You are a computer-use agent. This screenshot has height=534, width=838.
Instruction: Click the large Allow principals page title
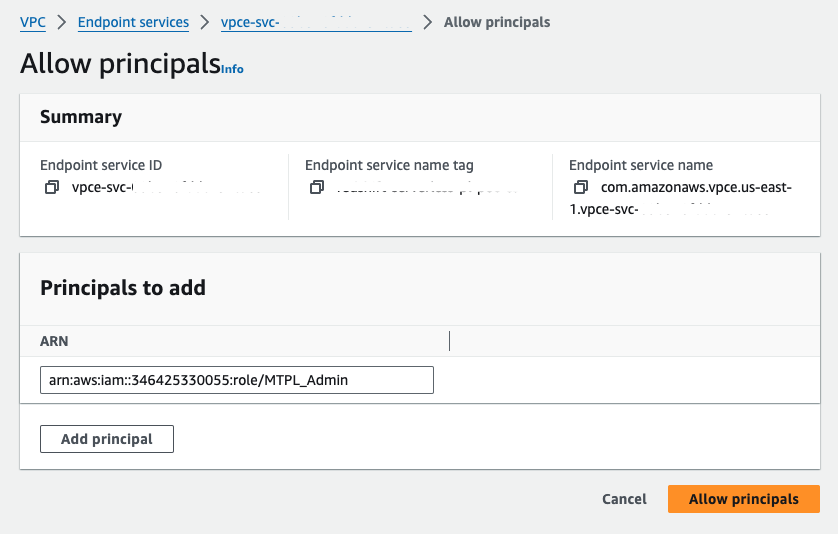pos(119,64)
